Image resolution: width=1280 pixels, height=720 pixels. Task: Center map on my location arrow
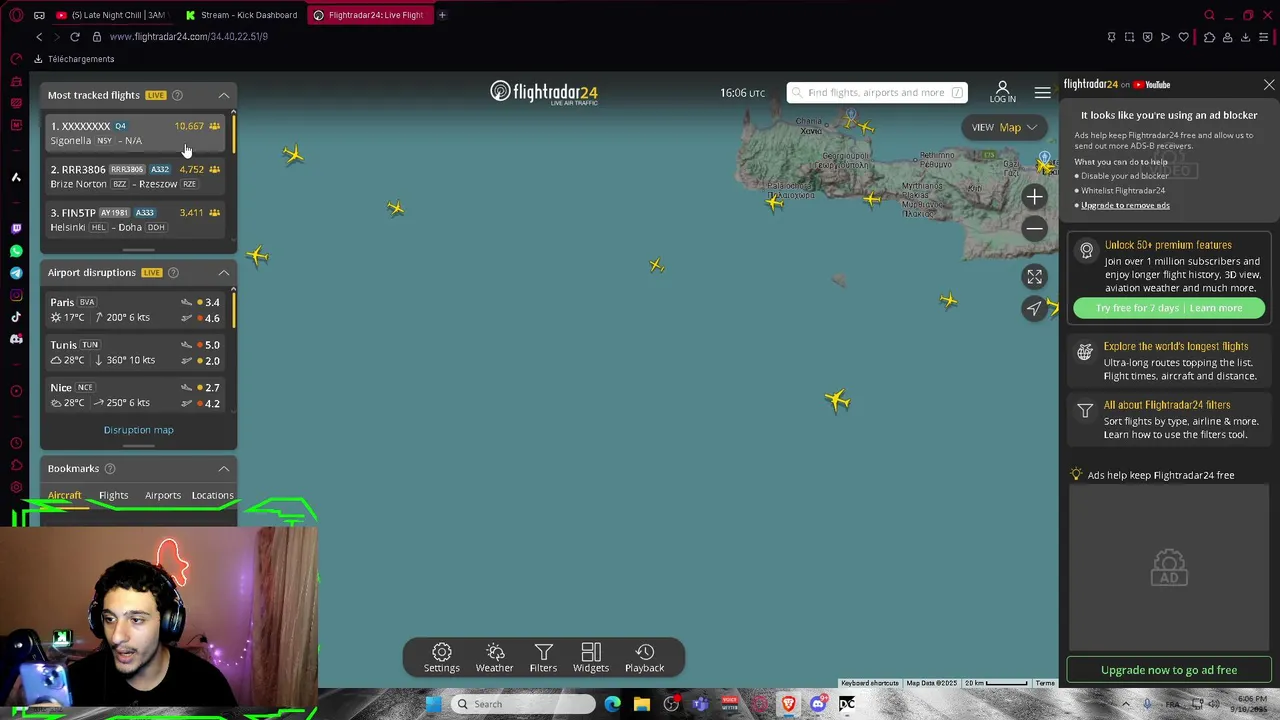point(1034,308)
